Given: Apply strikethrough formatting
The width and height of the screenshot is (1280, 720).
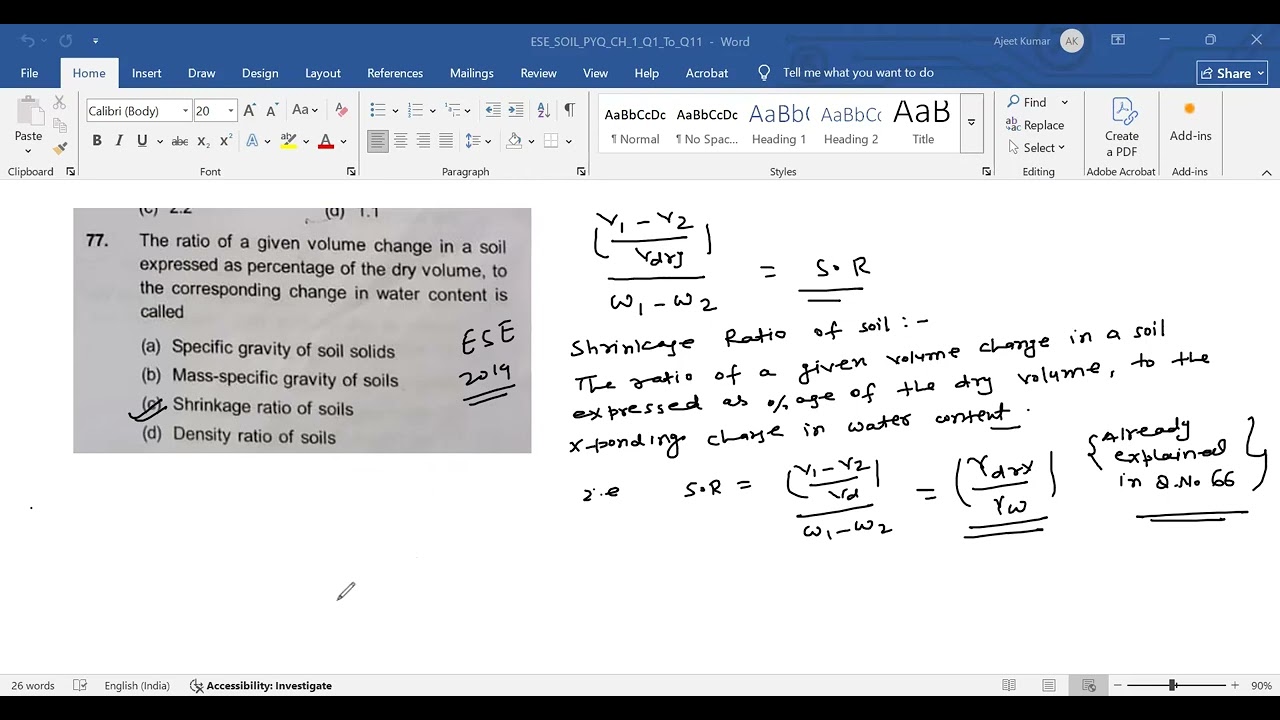Looking at the screenshot, I should pos(179,141).
